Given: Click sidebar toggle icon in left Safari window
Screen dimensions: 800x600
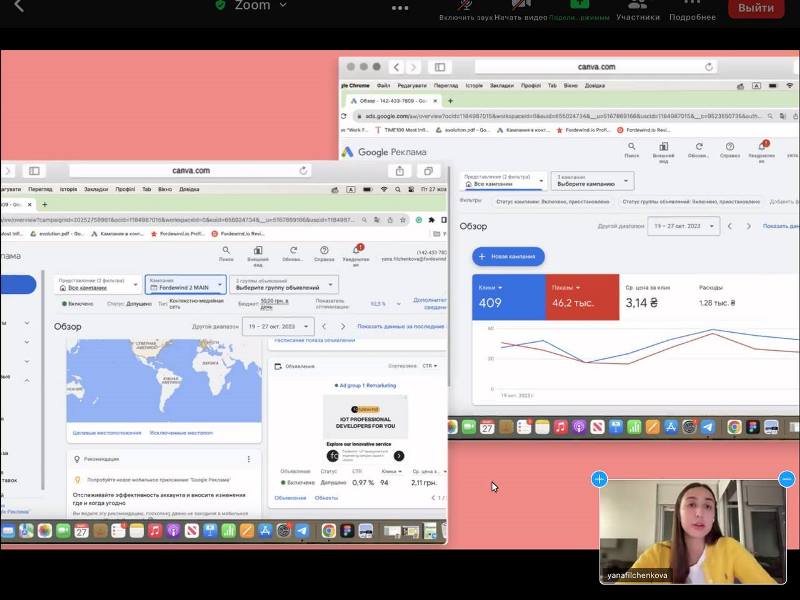Looking at the screenshot, I should pos(34,171).
